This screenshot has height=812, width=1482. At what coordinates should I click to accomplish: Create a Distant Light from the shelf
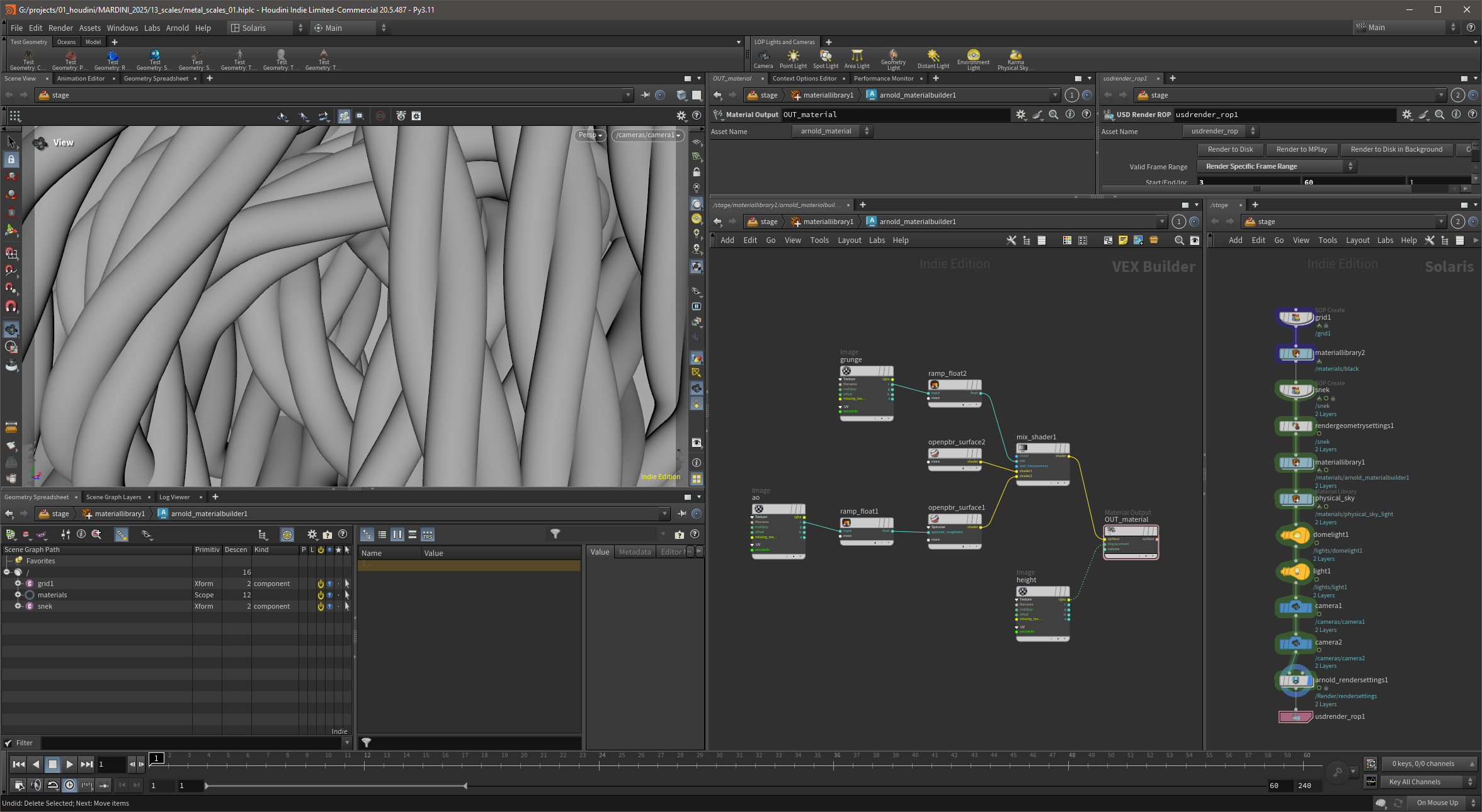pyautogui.click(x=933, y=60)
